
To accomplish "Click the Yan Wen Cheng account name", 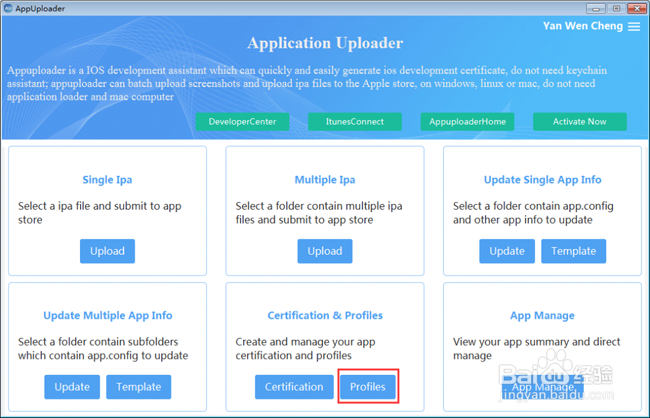I will 582,26.
